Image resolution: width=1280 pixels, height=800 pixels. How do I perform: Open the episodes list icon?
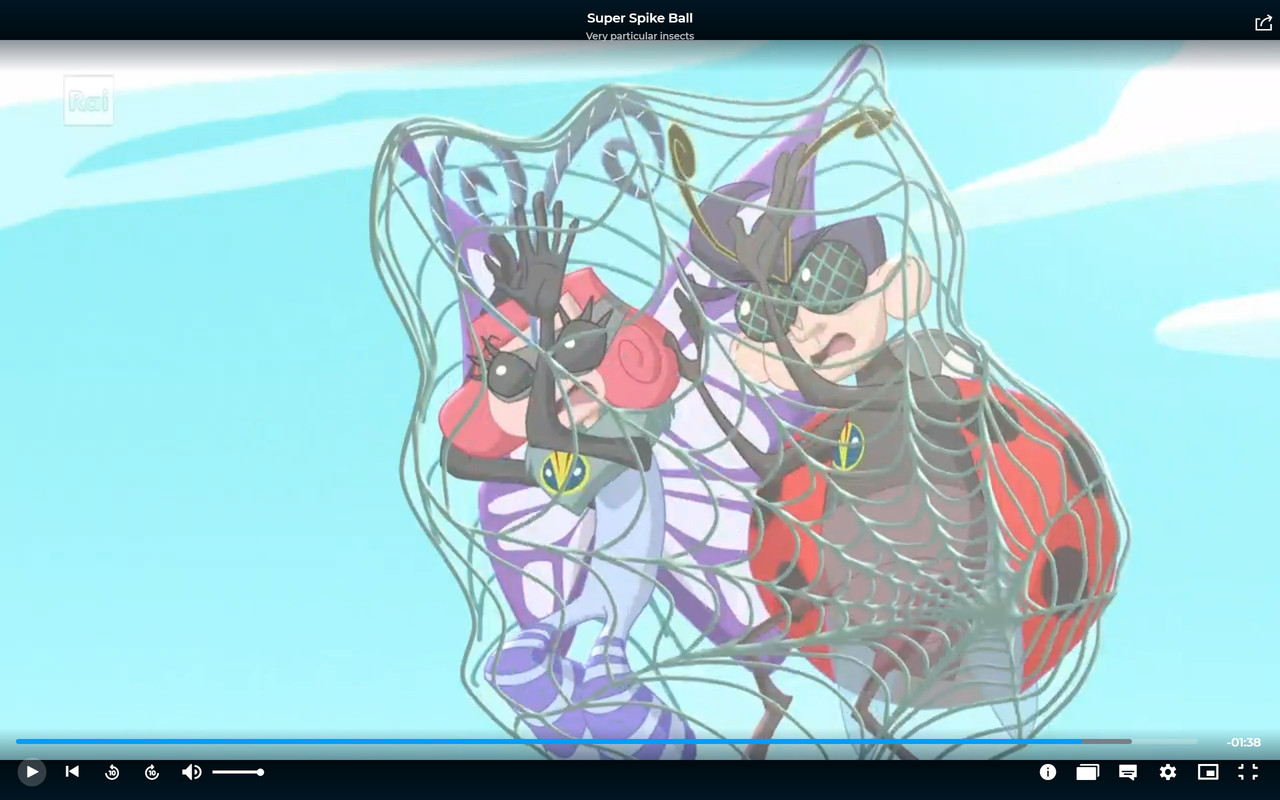coord(1088,772)
